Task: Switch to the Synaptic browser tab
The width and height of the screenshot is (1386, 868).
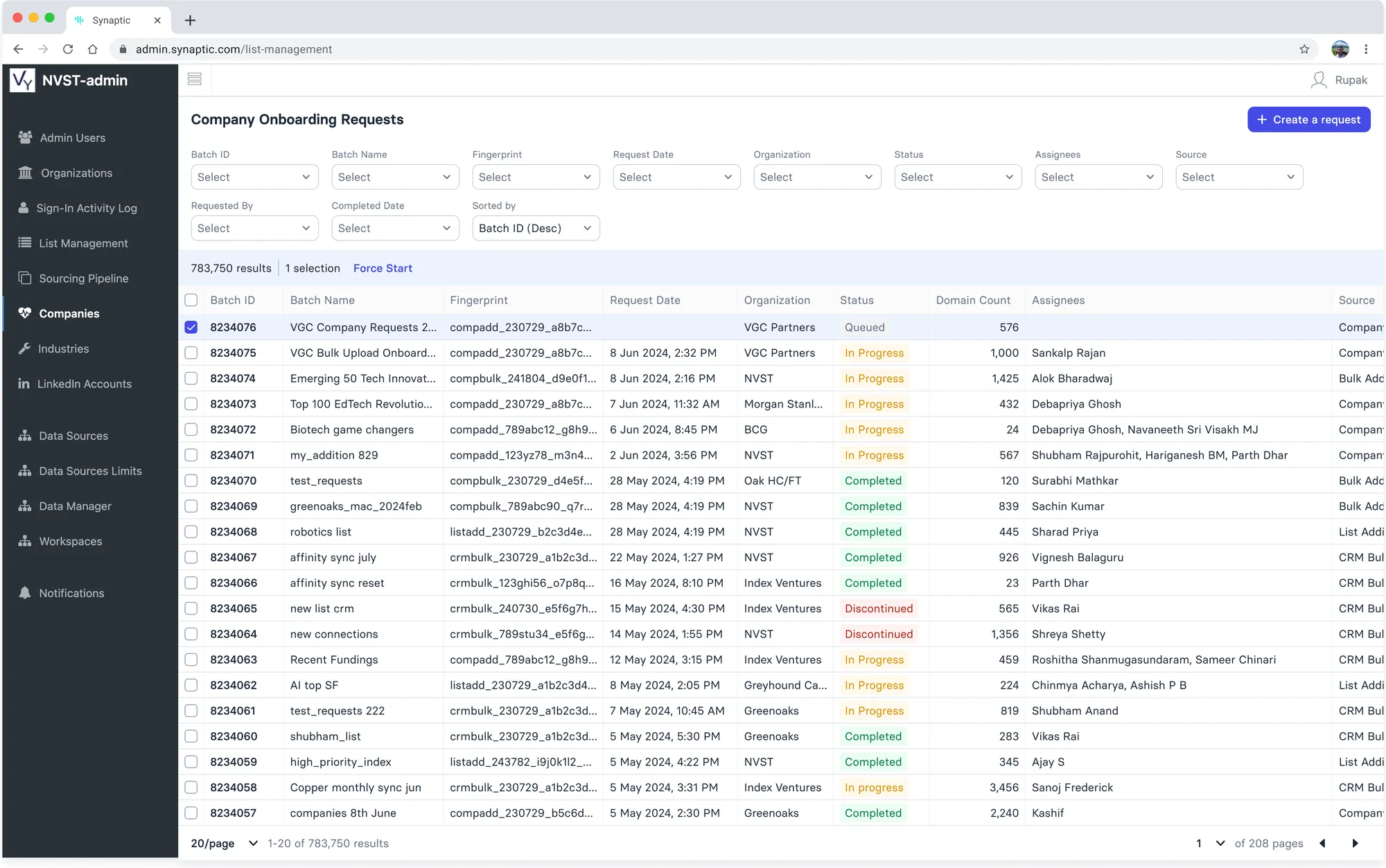Action: coord(118,20)
